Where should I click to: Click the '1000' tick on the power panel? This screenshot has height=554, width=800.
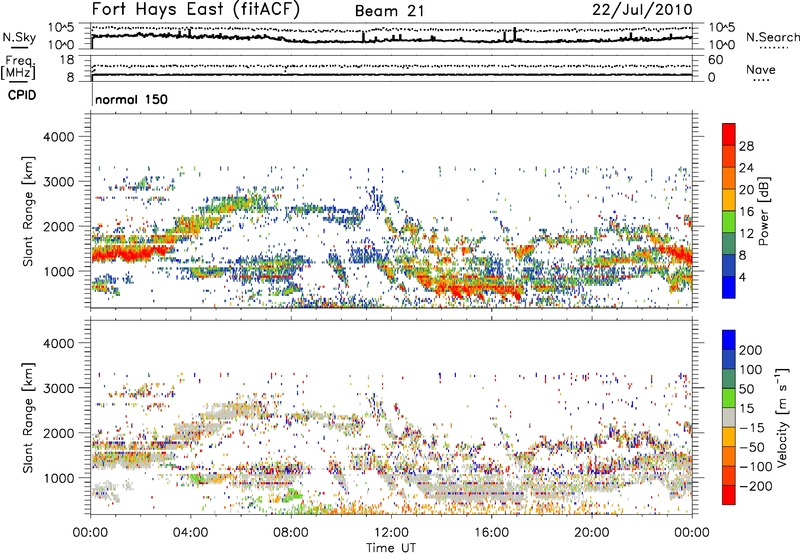(x=58, y=271)
